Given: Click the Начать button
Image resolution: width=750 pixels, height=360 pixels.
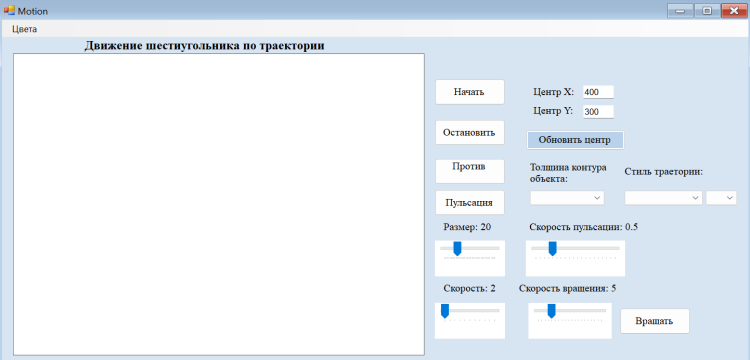Looking at the screenshot, I should [470, 92].
